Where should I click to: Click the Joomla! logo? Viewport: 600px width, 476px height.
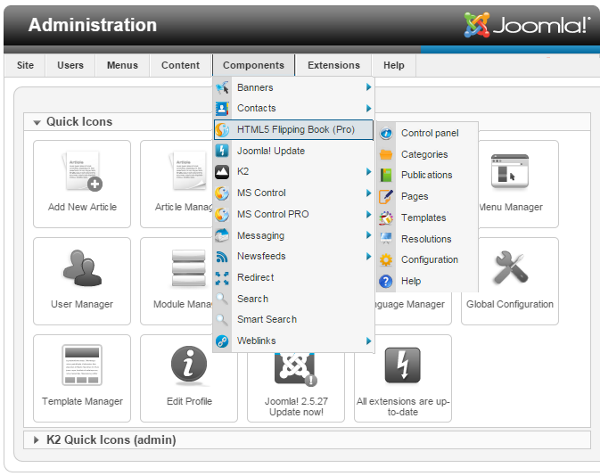[527, 25]
